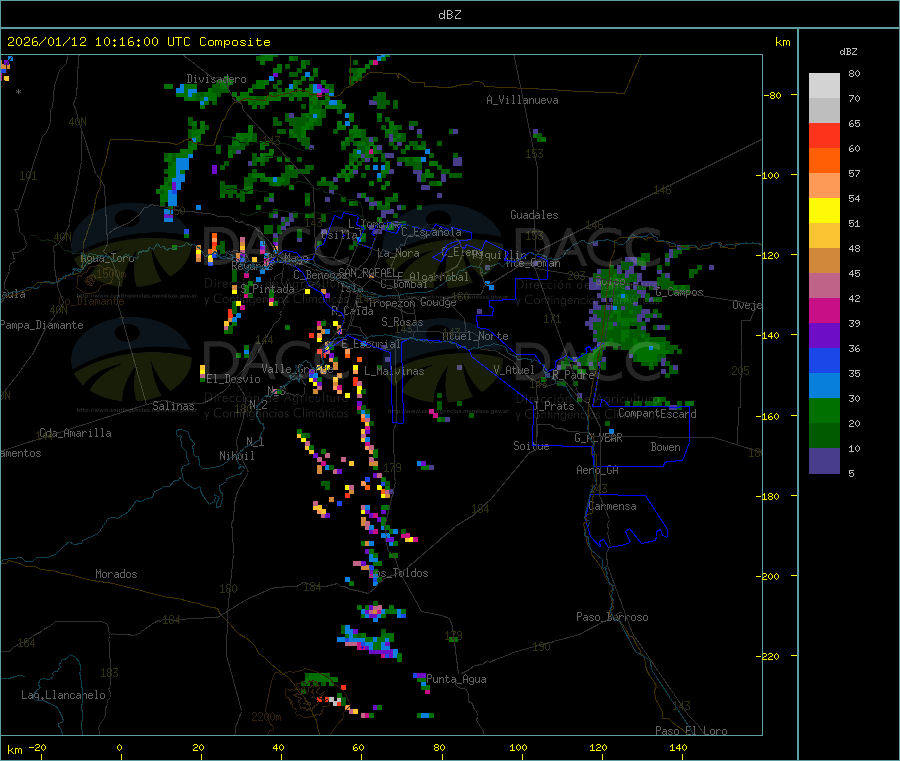The width and height of the screenshot is (900, 761).
Task: Click the S_Rosas location label
Action: [x=402, y=322]
